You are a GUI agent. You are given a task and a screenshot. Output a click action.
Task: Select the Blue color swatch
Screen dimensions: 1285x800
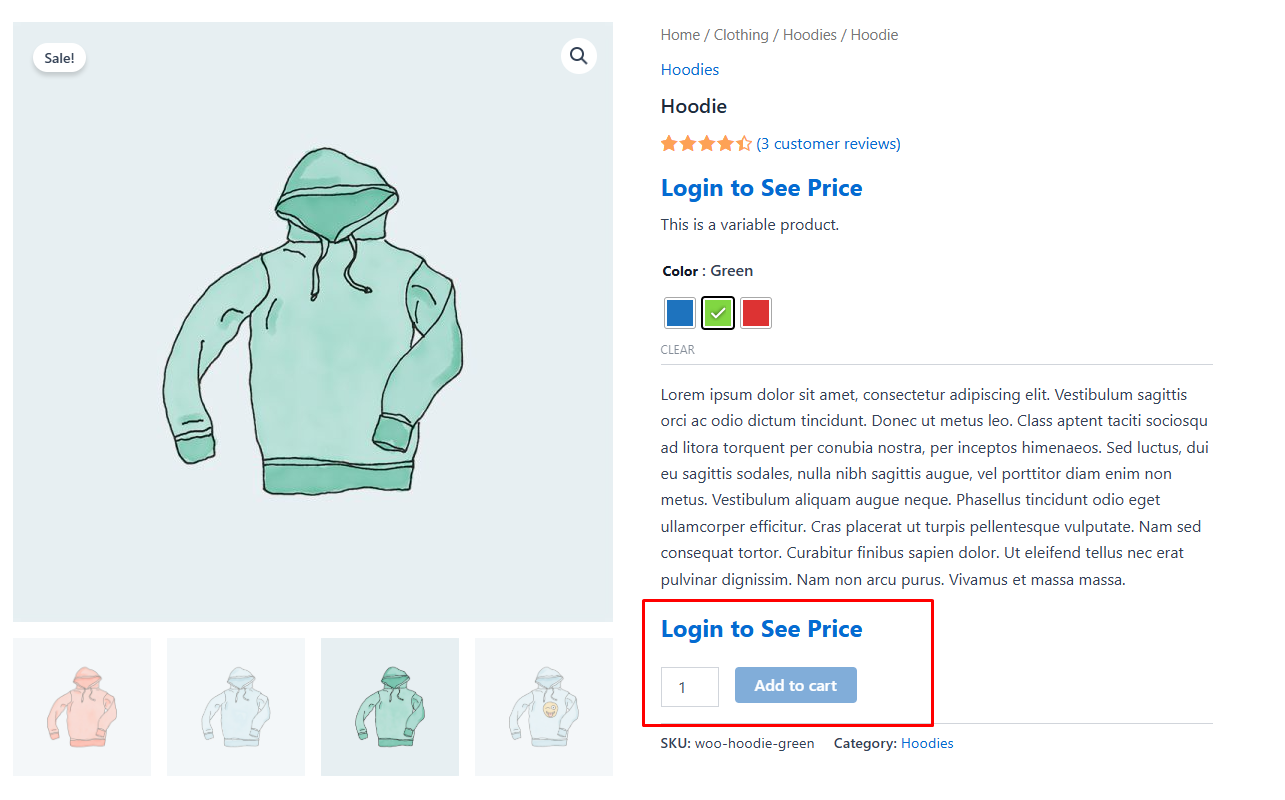[679, 312]
